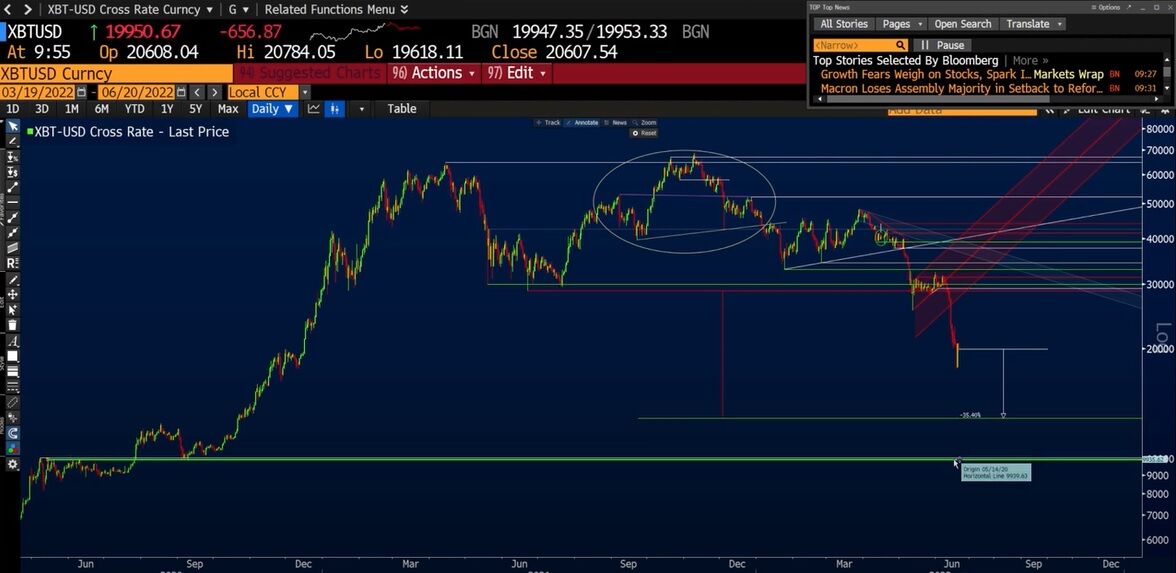1176x573 pixels.
Task: Open the Suggested Charts option
Action: pos(310,73)
